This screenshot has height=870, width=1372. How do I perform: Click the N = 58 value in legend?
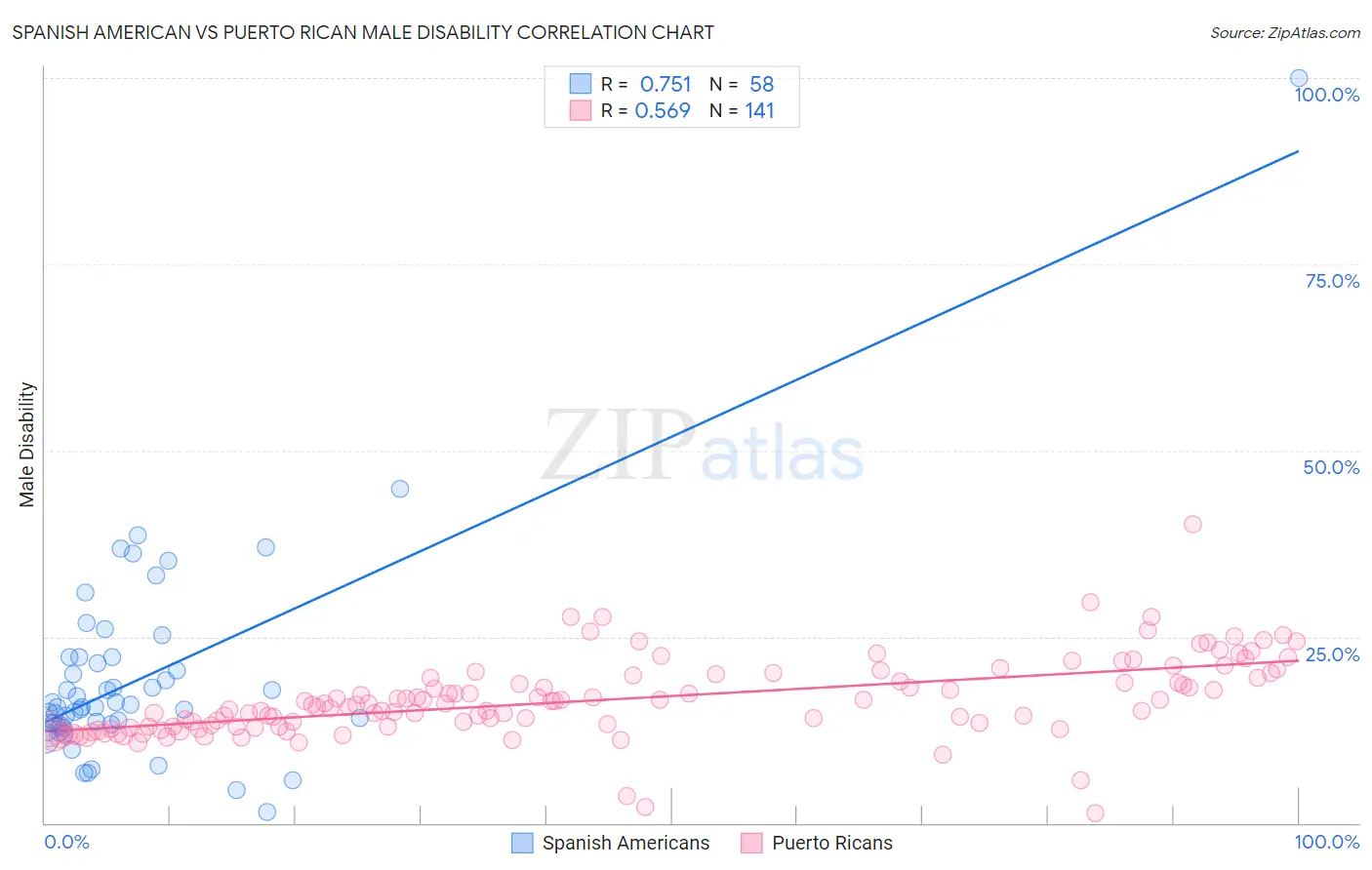click(x=742, y=84)
